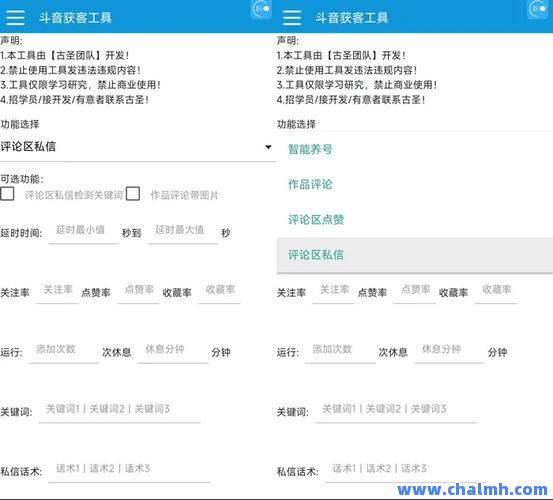Image resolution: width=553 pixels, height=500 pixels.
Task: Select 作品评论 from the dropdown list
Action: (415, 184)
